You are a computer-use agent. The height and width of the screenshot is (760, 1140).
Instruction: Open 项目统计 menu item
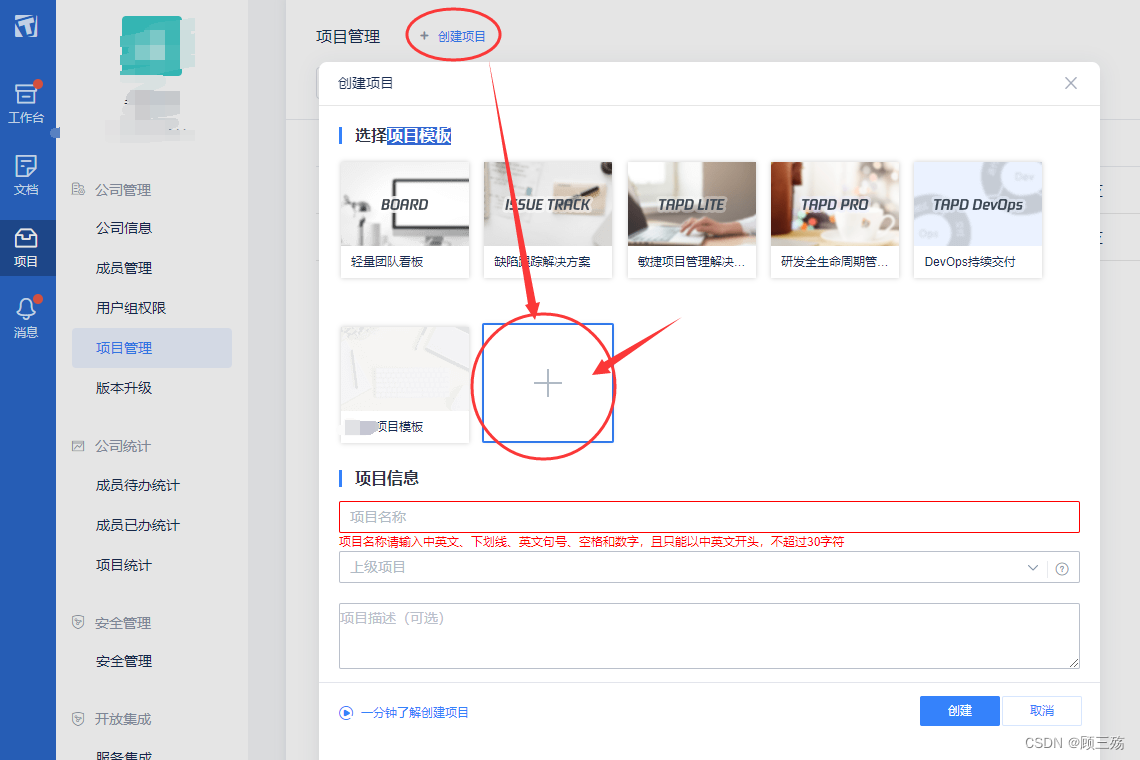124,565
